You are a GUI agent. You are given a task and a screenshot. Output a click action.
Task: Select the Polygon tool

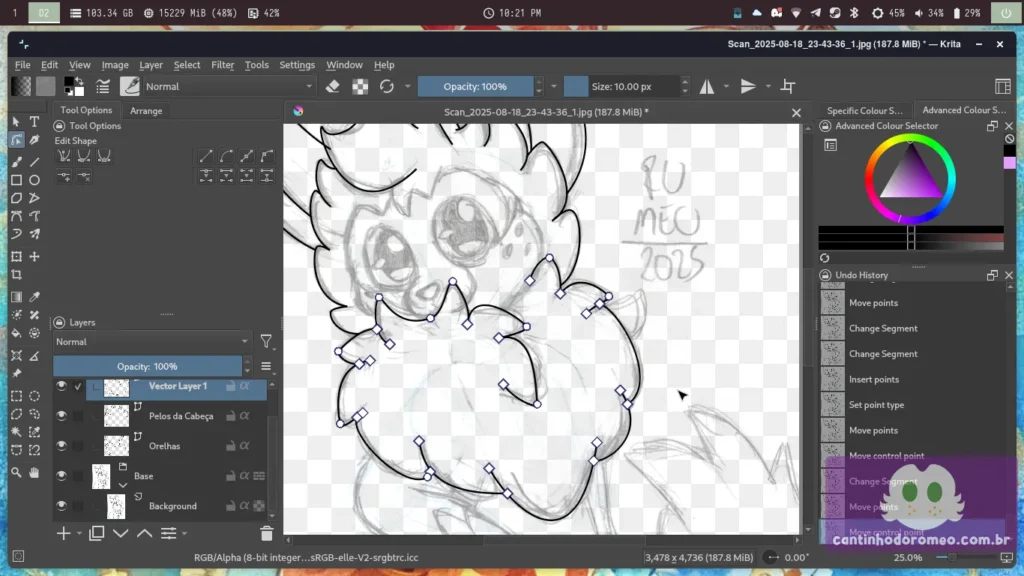click(x=16, y=198)
